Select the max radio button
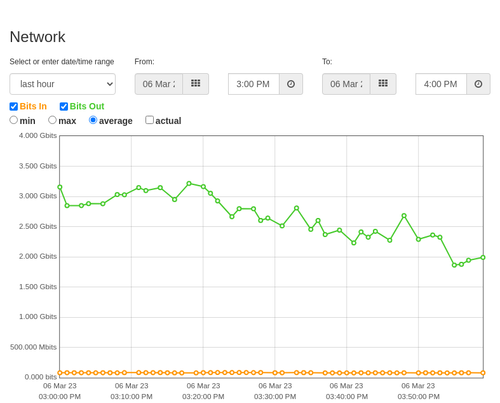 tap(52, 120)
